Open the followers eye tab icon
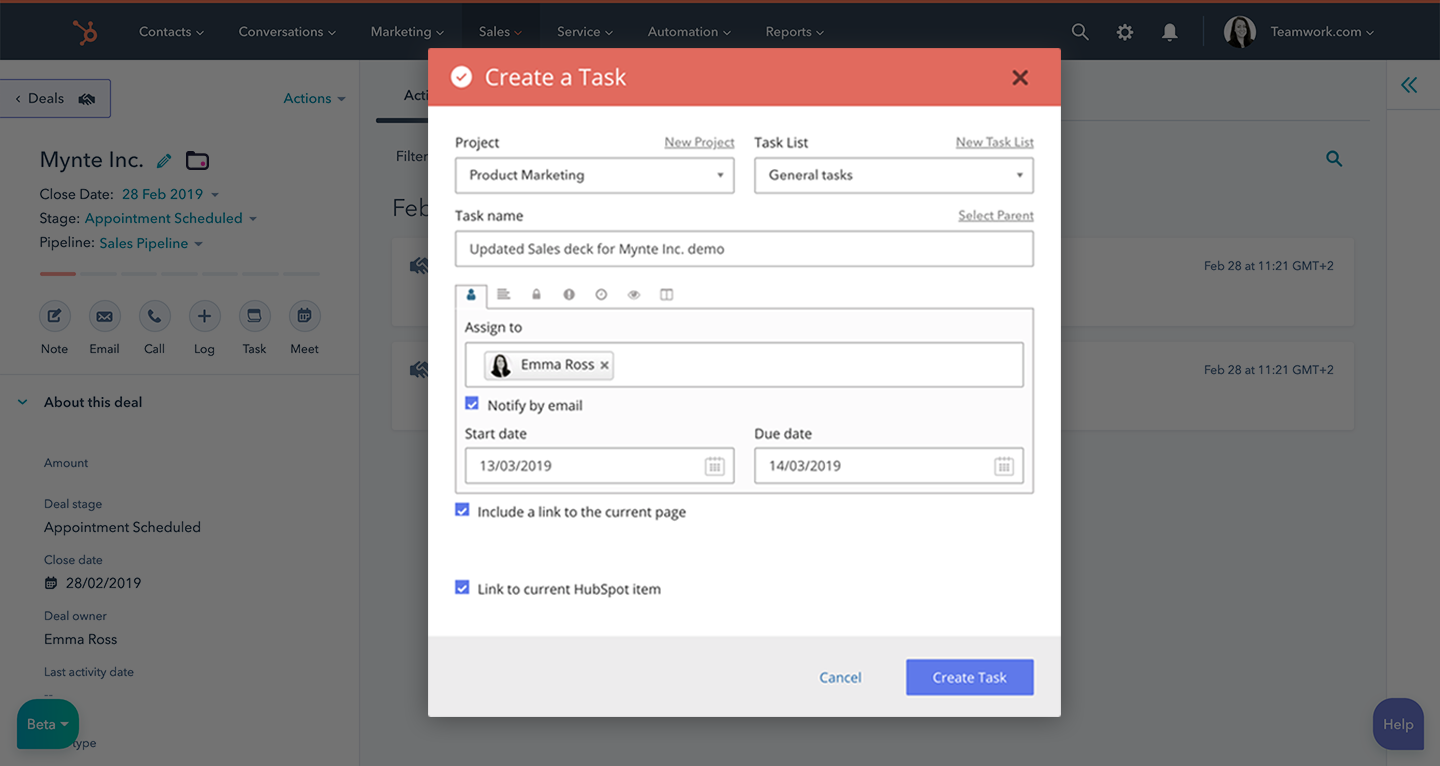Screen dimensions: 1440x766 click(x=634, y=295)
